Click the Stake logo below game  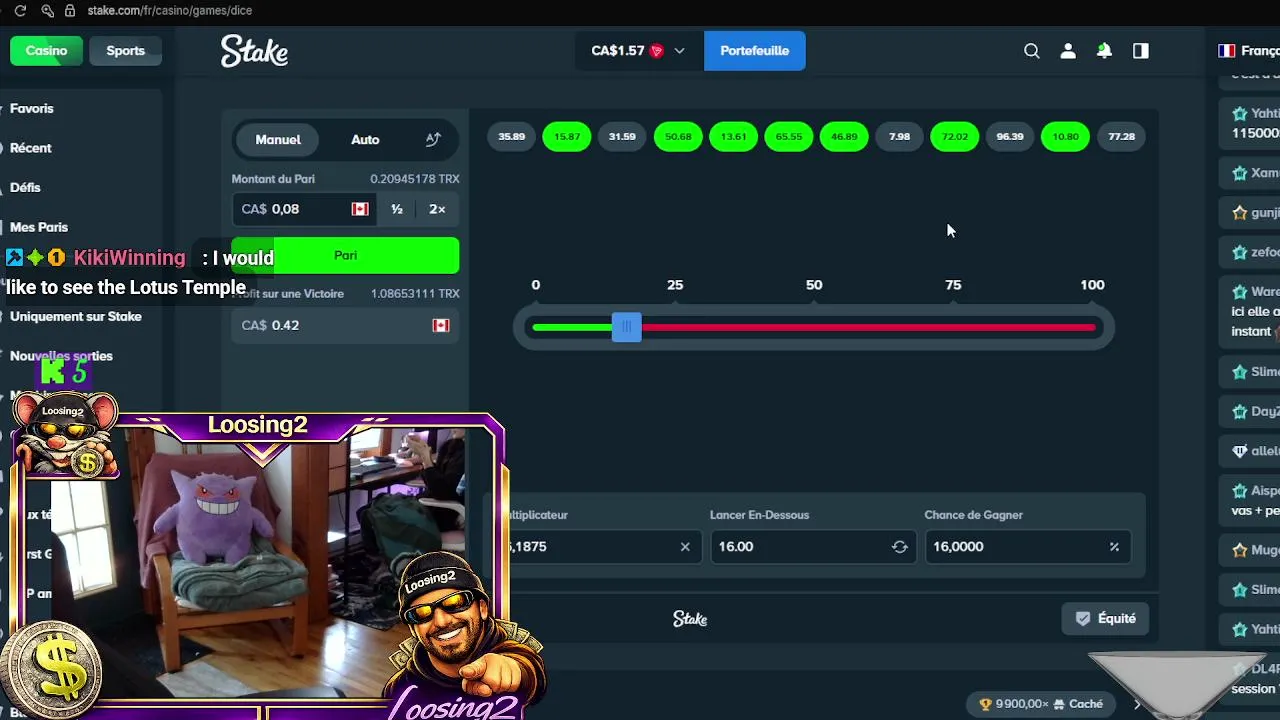(690, 619)
